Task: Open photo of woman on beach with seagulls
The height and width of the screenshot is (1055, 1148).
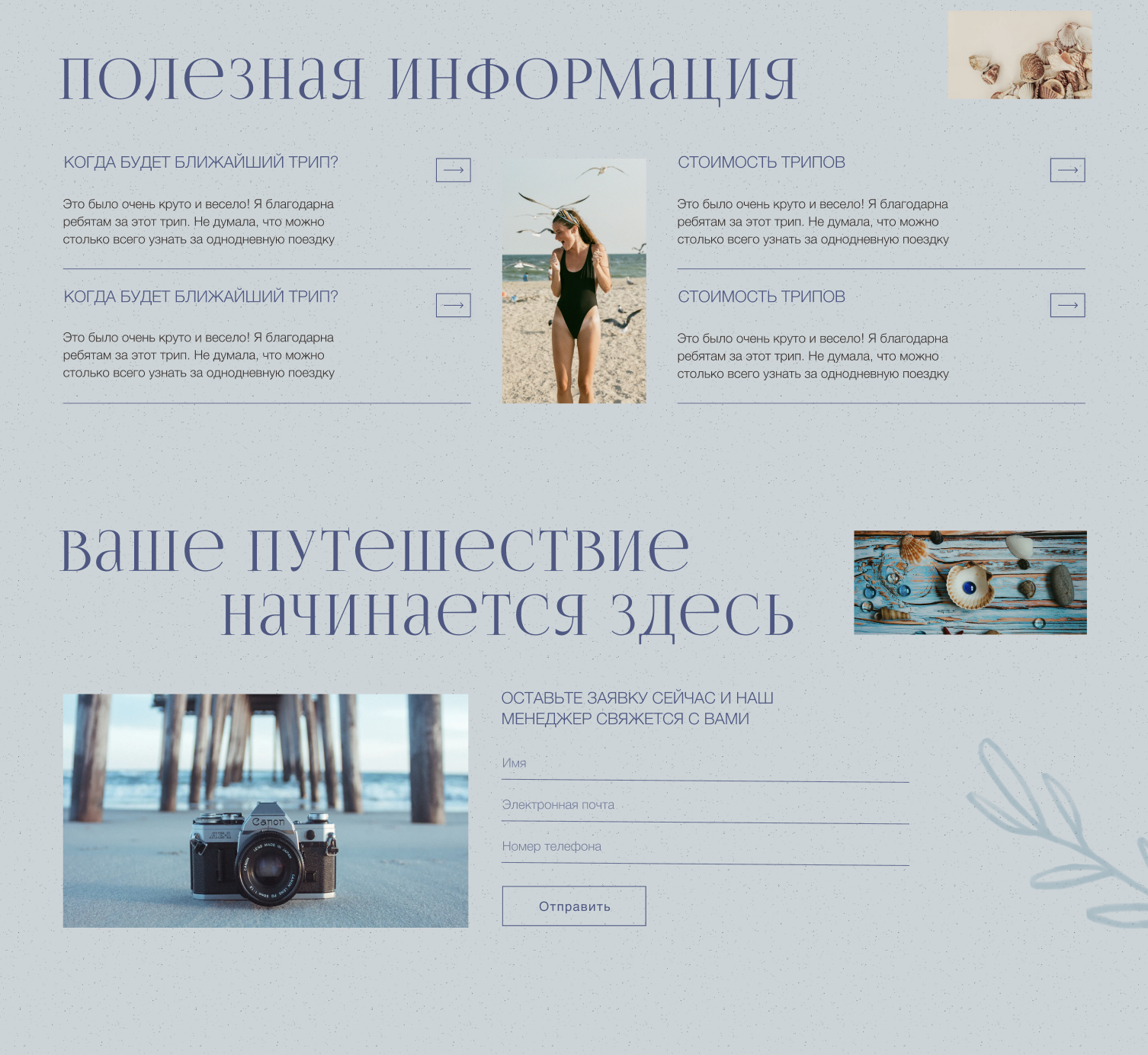Action: point(574,281)
